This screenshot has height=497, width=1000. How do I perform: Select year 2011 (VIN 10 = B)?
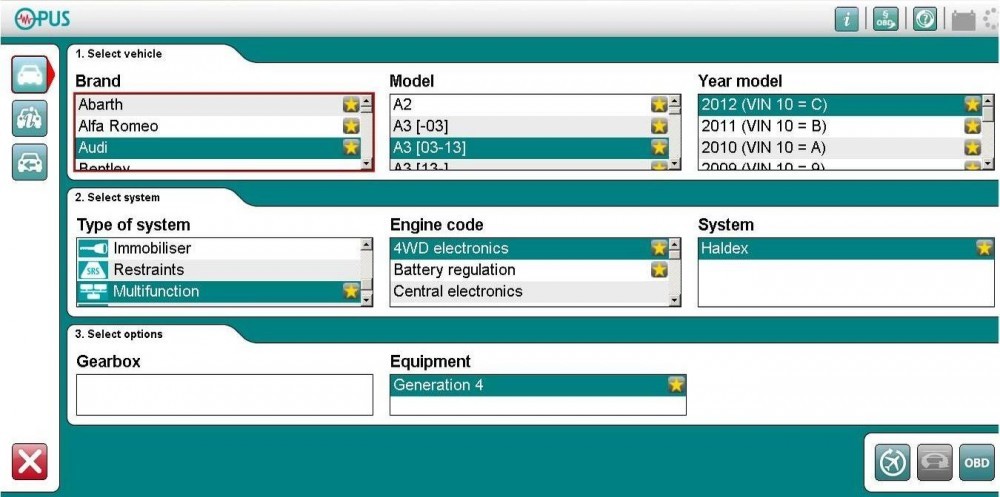840,126
